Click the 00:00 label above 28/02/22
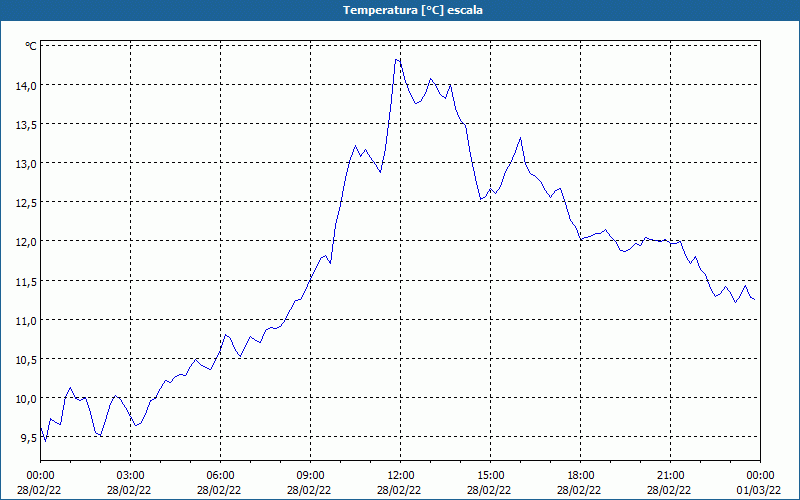Screen dimensions: 800x500 [x=40, y=476]
